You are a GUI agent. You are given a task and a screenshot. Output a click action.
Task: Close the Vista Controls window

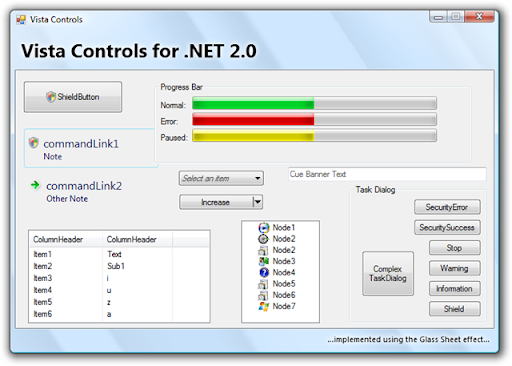coord(479,16)
